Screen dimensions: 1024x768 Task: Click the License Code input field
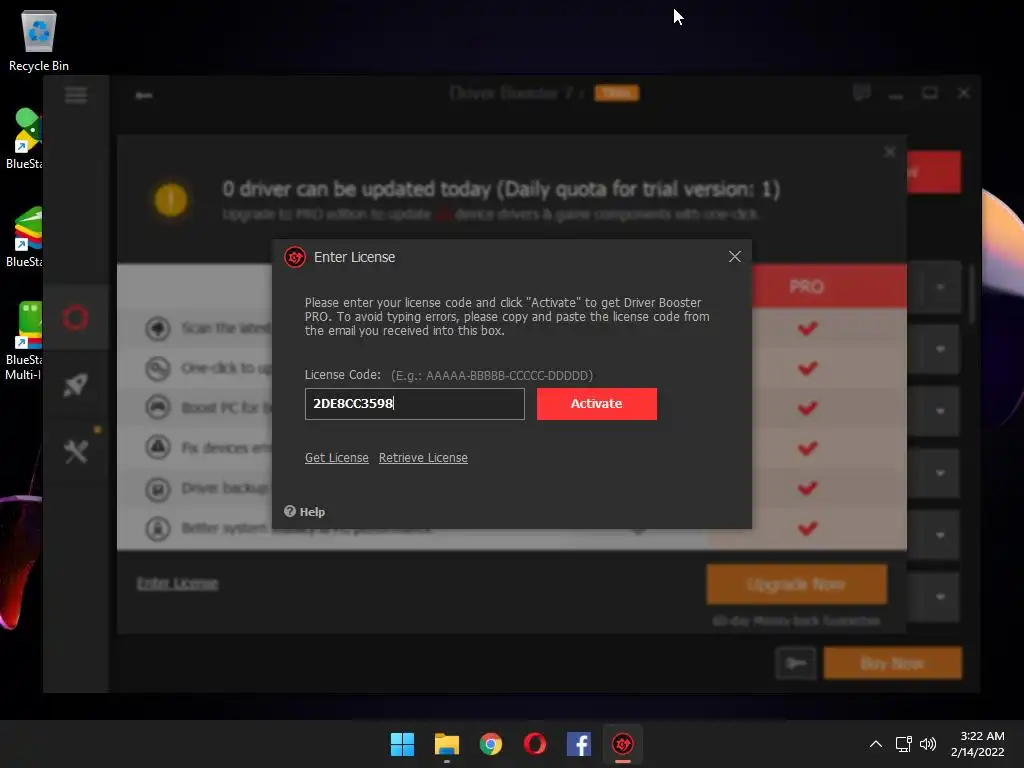click(x=414, y=404)
